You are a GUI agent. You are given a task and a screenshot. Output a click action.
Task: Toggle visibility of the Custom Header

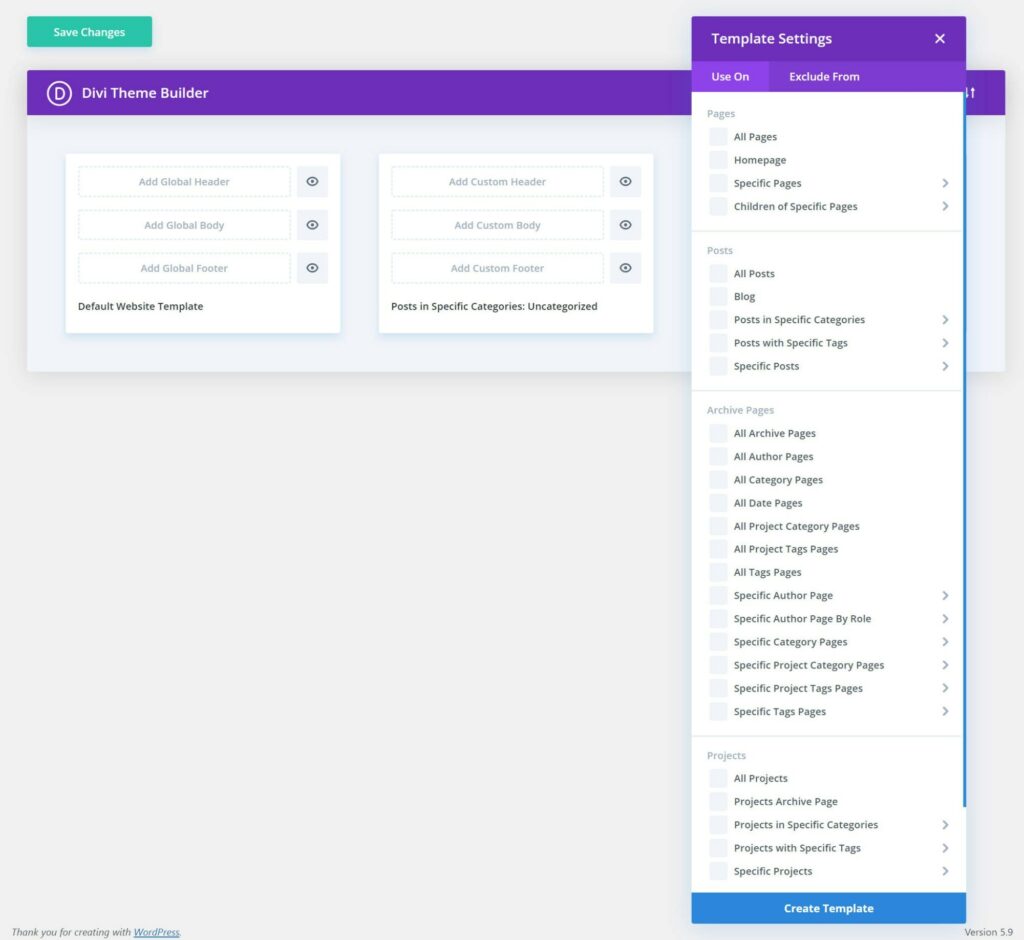pos(625,182)
